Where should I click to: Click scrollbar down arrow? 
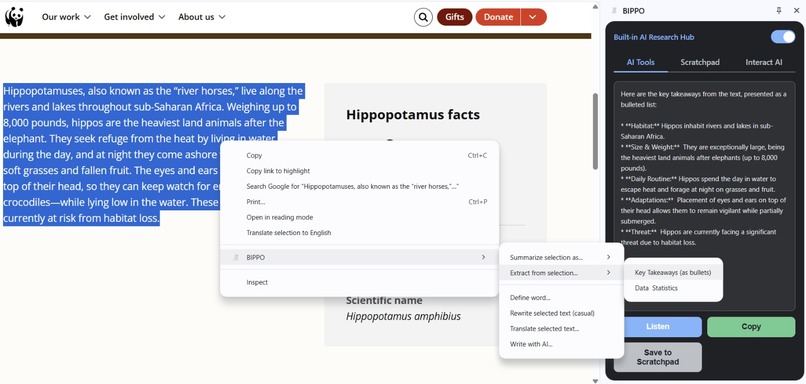click(596, 380)
